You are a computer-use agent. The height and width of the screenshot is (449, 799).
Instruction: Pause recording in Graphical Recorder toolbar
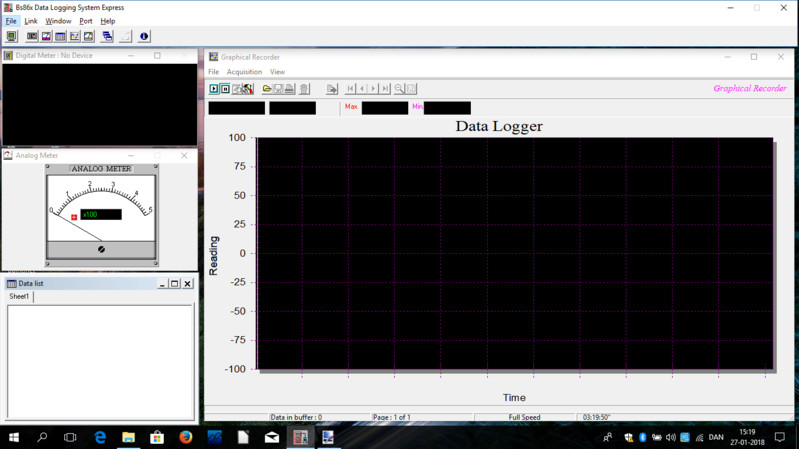(225, 89)
